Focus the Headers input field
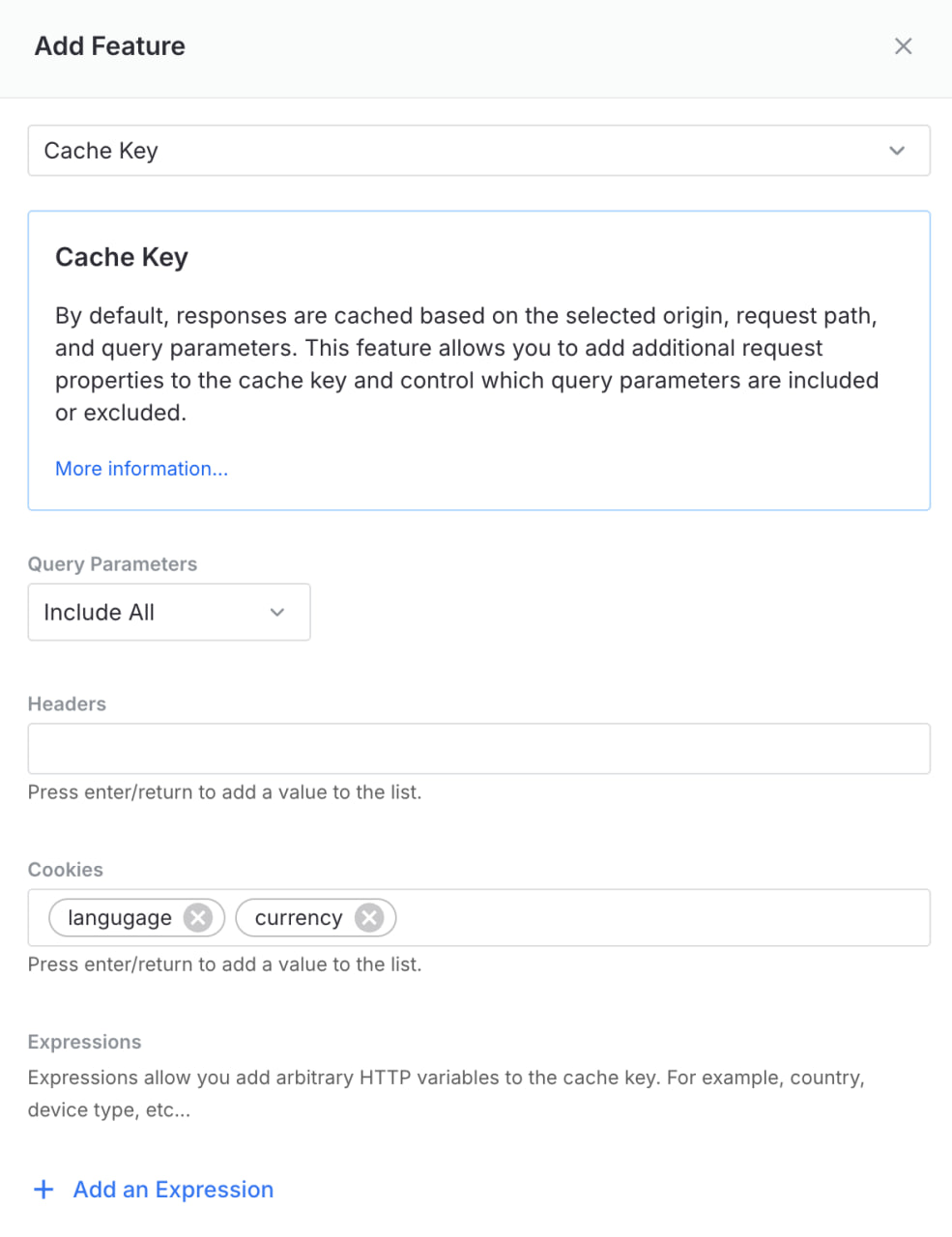Viewport: 952px width, 1237px height. pyautogui.click(x=478, y=749)
